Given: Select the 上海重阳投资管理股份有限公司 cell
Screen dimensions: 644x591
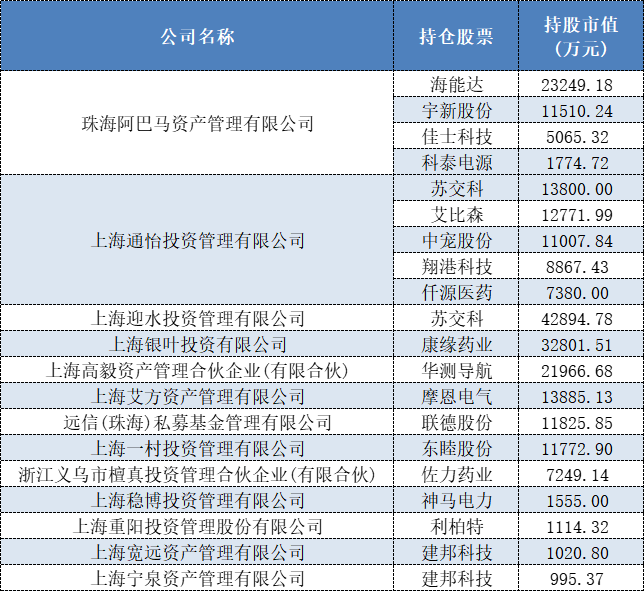Looking at the screenshot, I should 197,526.
